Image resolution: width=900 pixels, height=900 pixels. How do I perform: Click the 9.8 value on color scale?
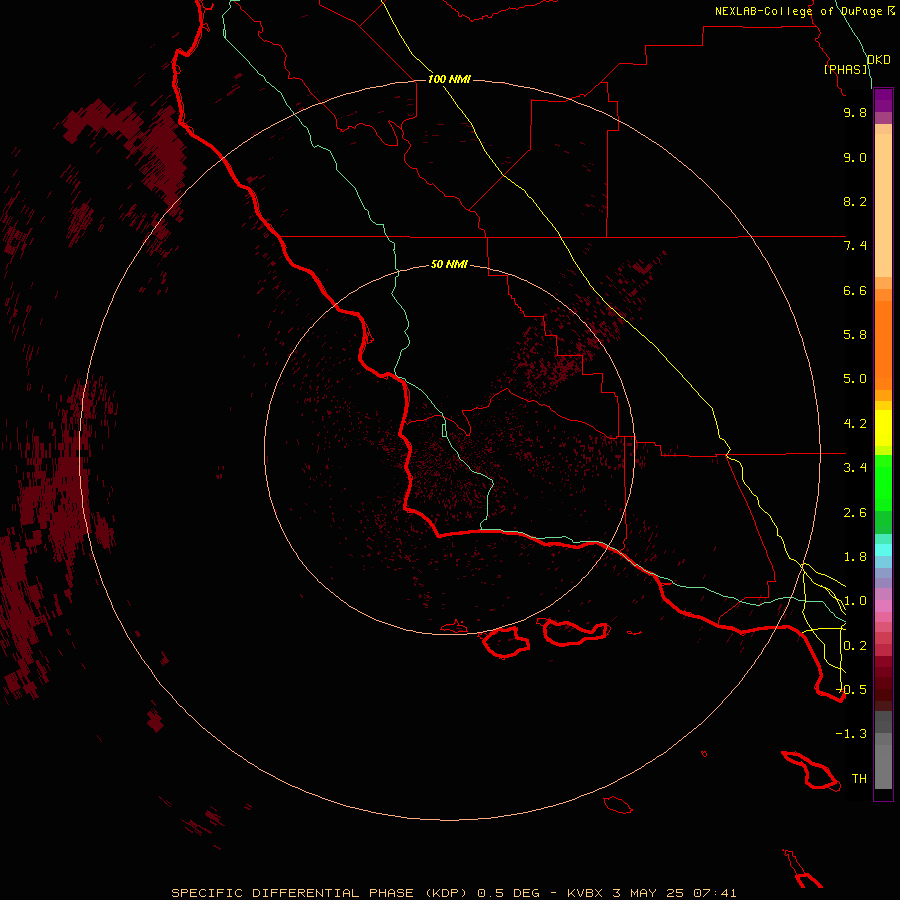(x=855, y=112)
